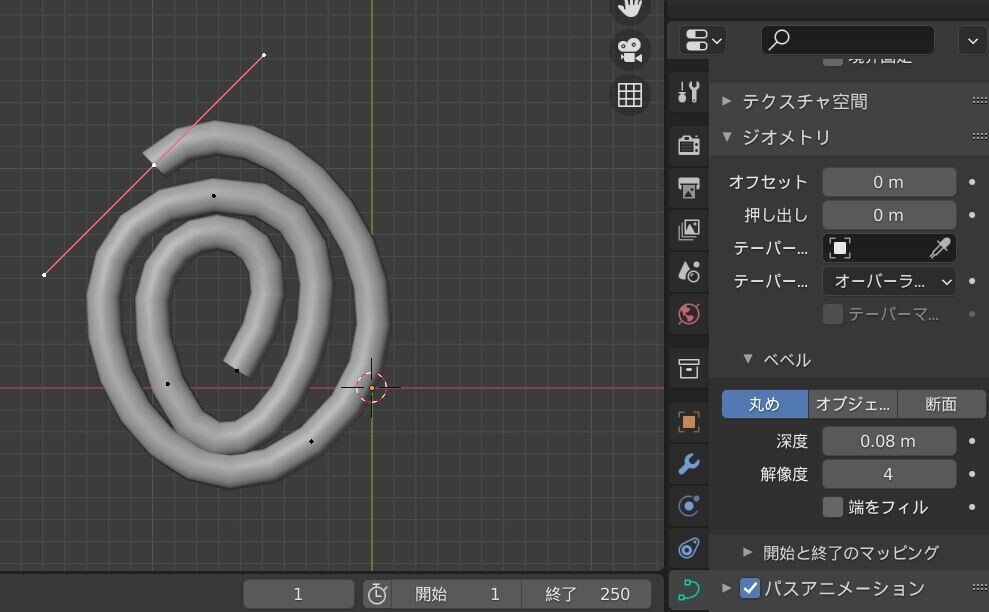This screenshot has height=612, width=989.
Task: Open the Object properties tab
Action: [688, 421]
